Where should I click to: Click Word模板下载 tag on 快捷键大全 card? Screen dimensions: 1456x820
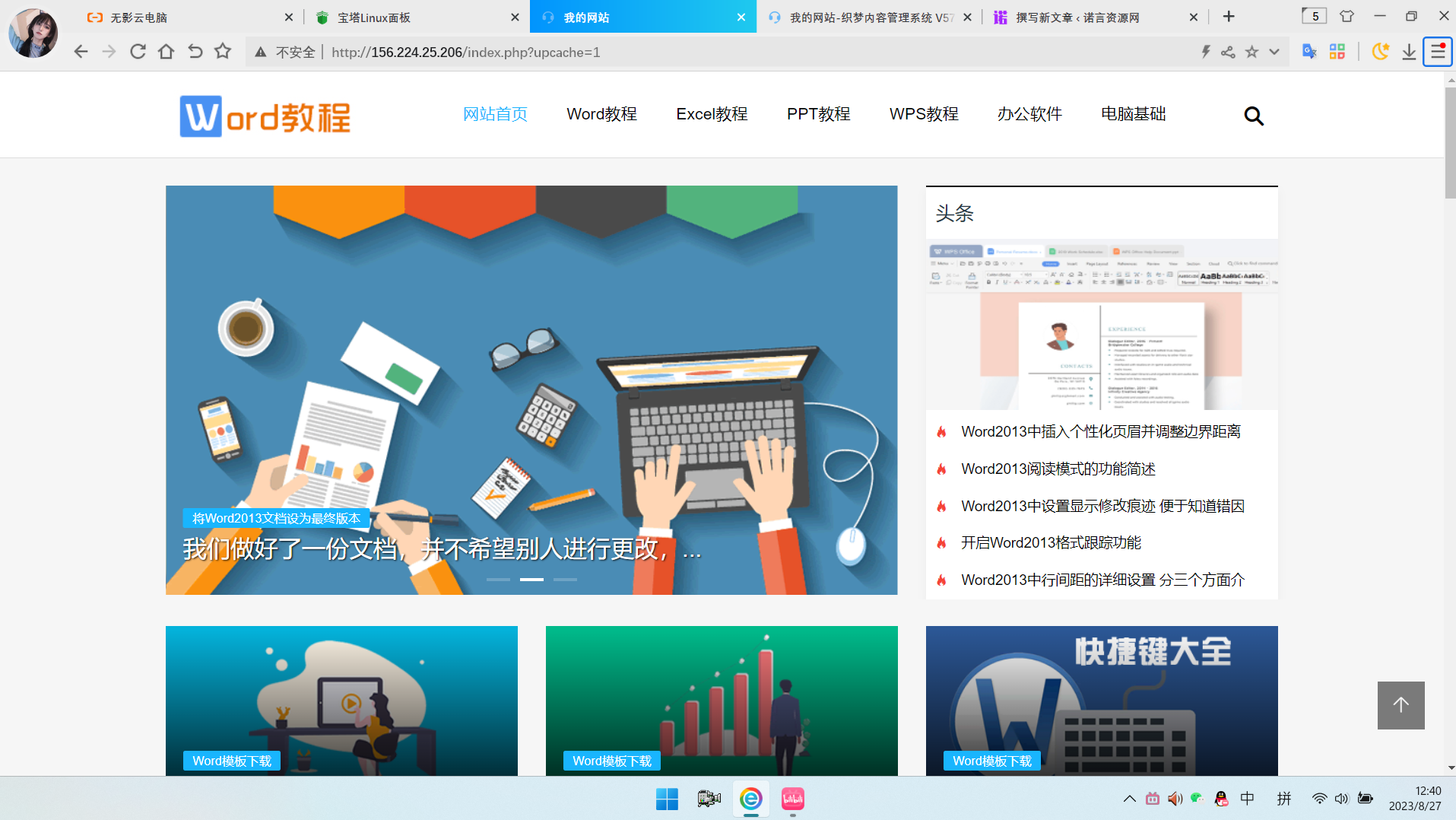991,761
